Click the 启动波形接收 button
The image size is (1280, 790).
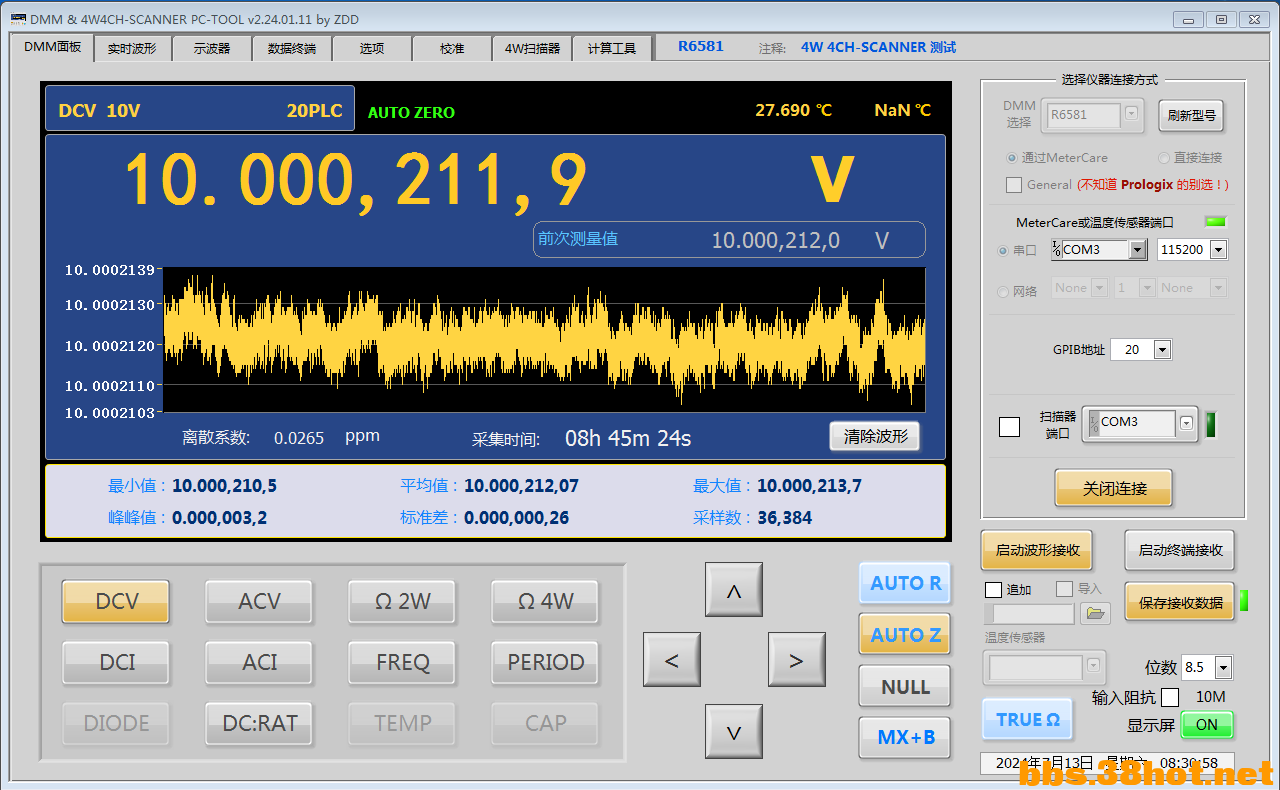[1038, 550]
